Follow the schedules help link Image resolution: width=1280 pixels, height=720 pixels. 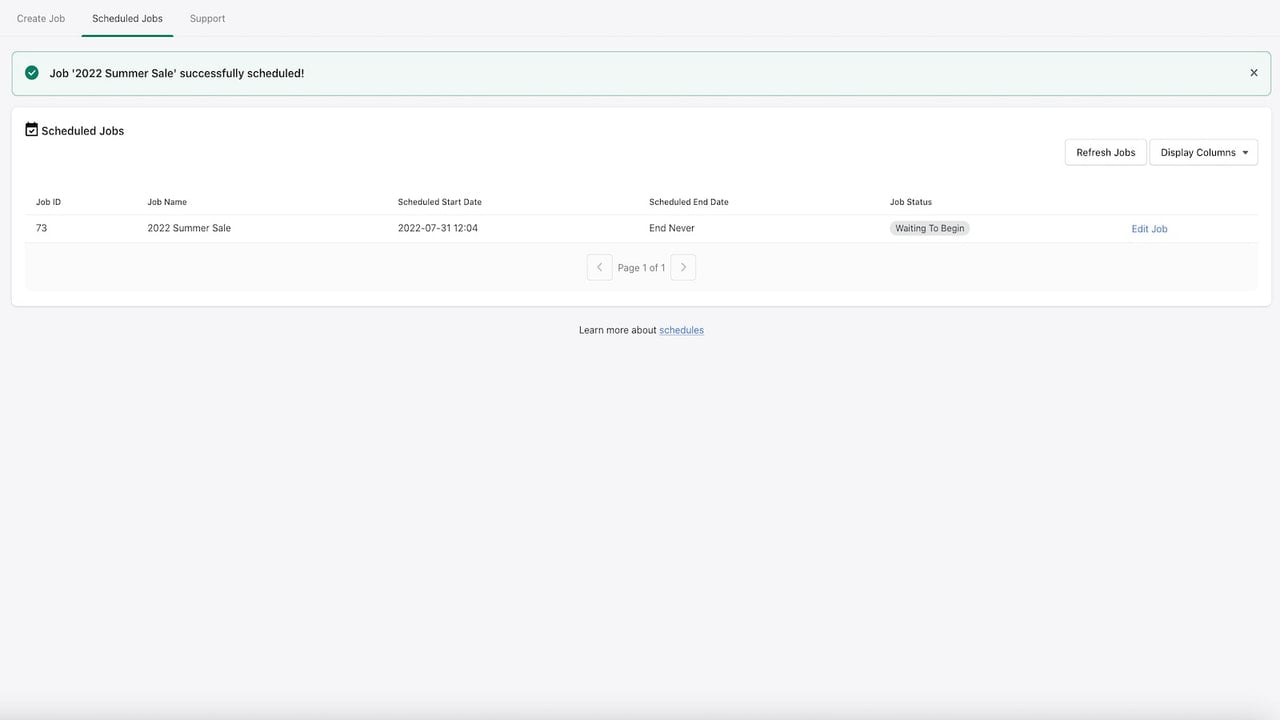click(x=681, y=330)
